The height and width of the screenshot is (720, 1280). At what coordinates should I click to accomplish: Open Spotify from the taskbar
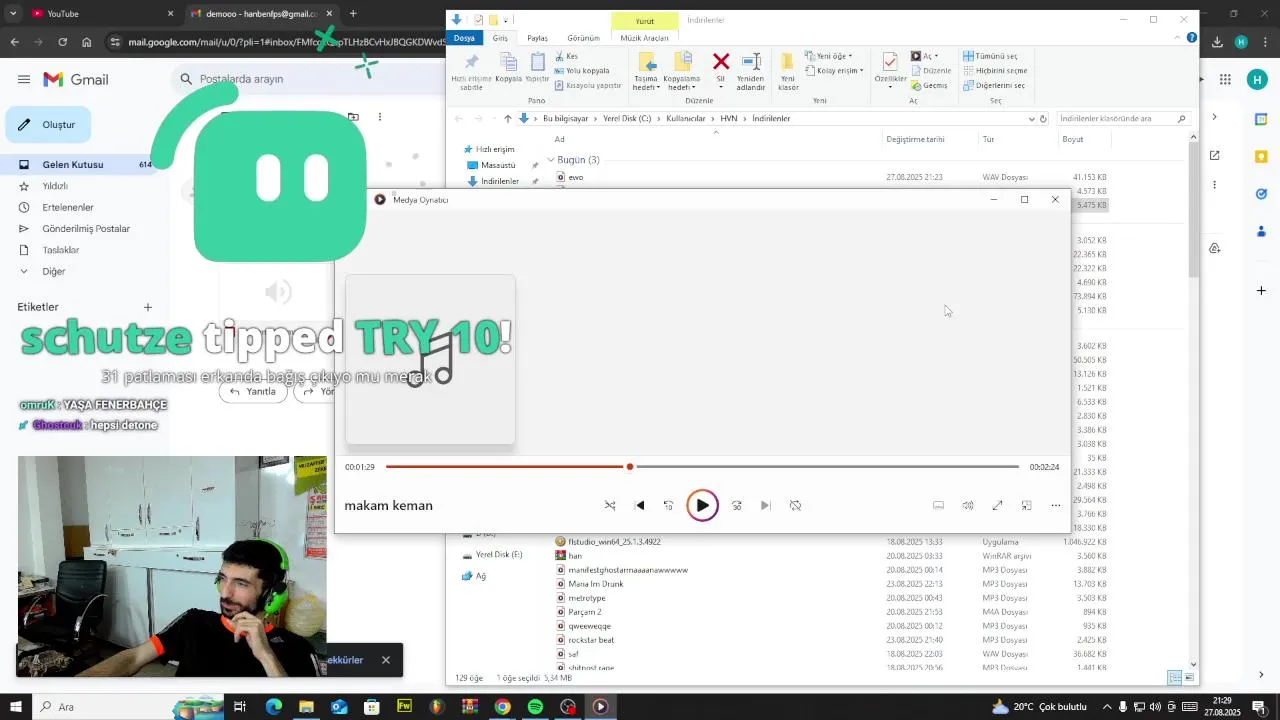tap(535, 707)
